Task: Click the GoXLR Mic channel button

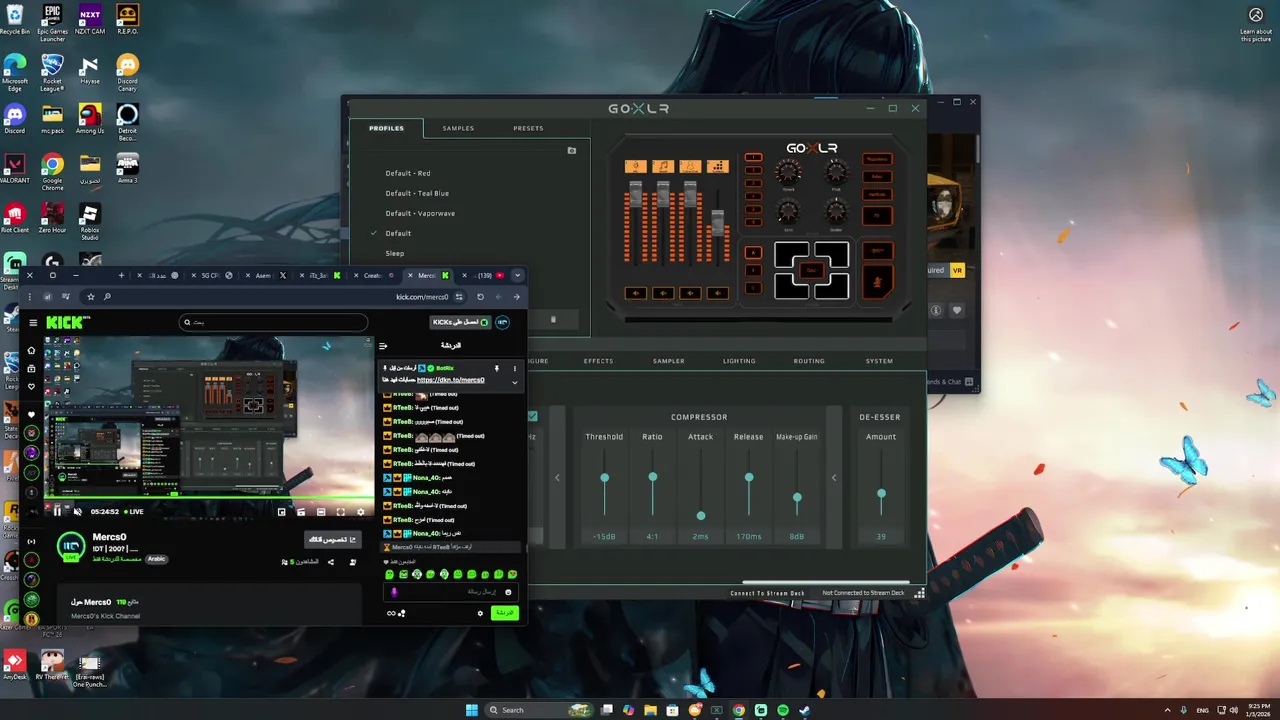Action: pyautogui.click(x=636, y=166)
